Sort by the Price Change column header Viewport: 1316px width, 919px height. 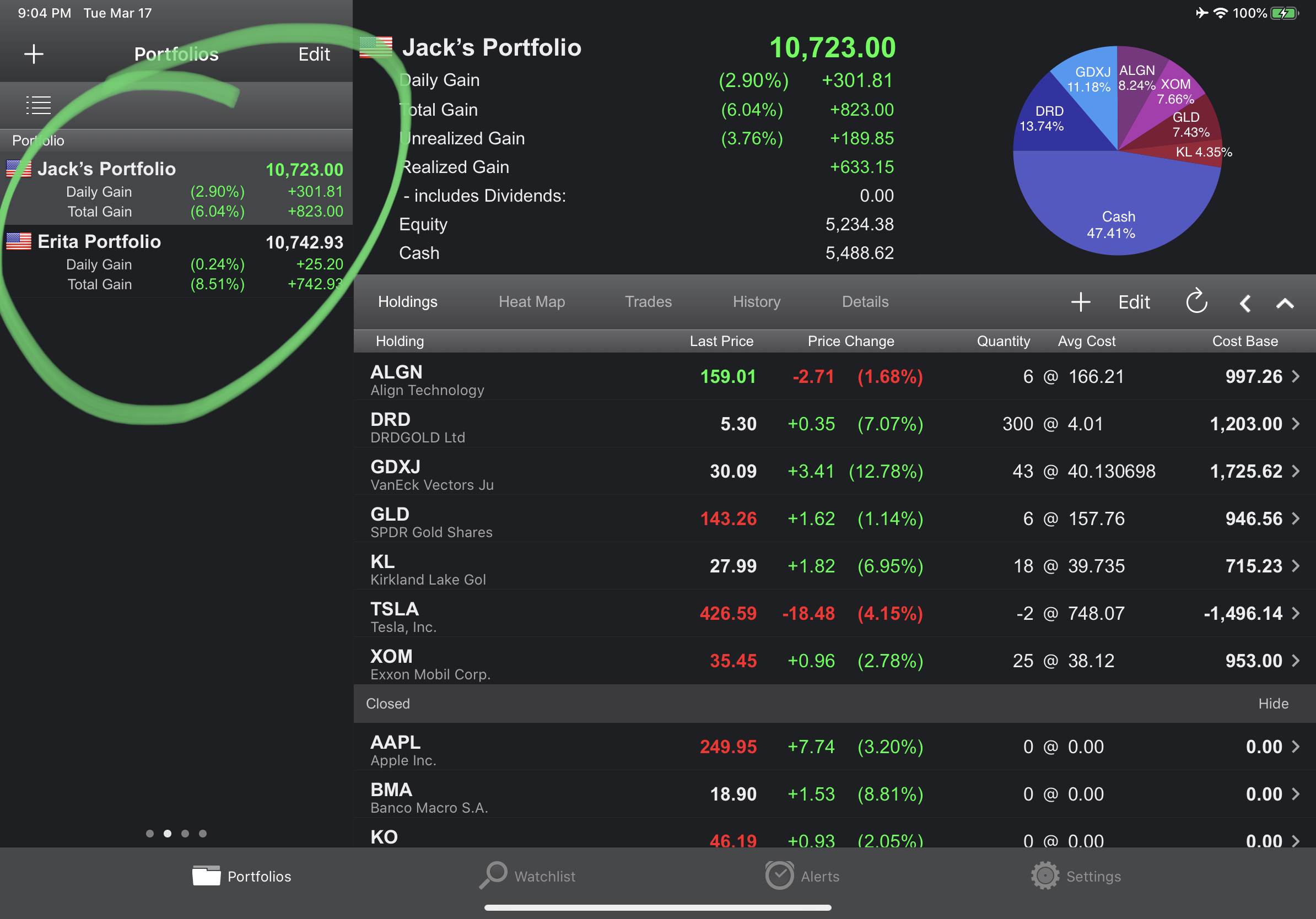(x=850, y=342)
